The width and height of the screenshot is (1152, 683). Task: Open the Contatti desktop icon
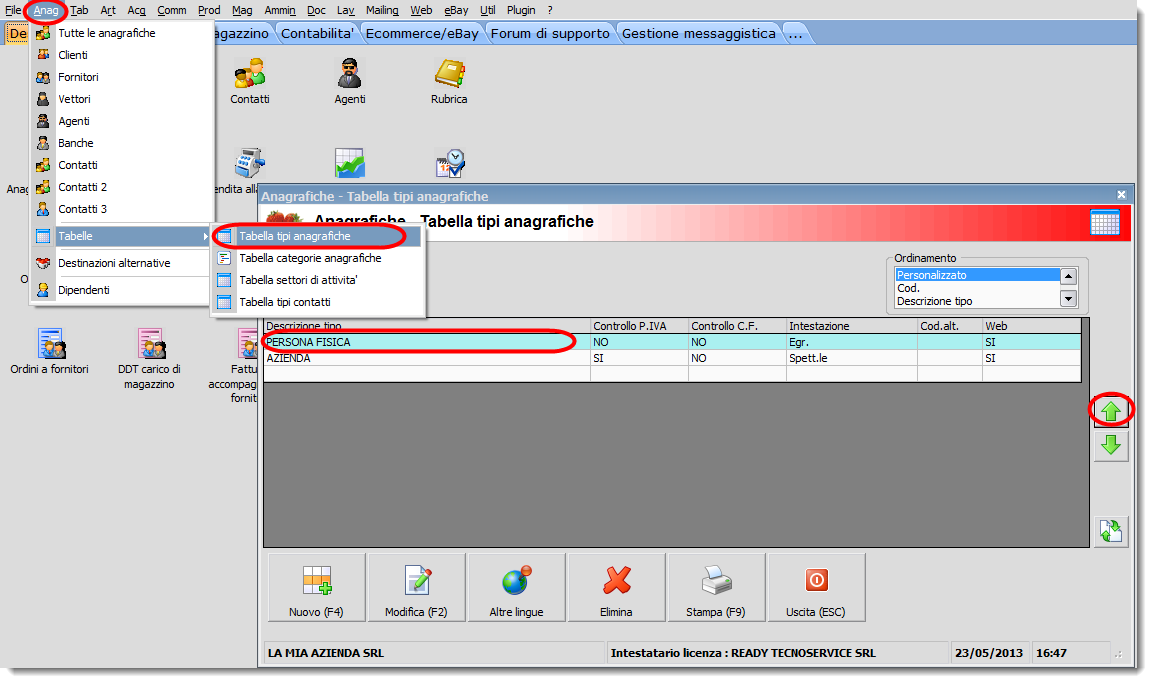pos(250,80)
